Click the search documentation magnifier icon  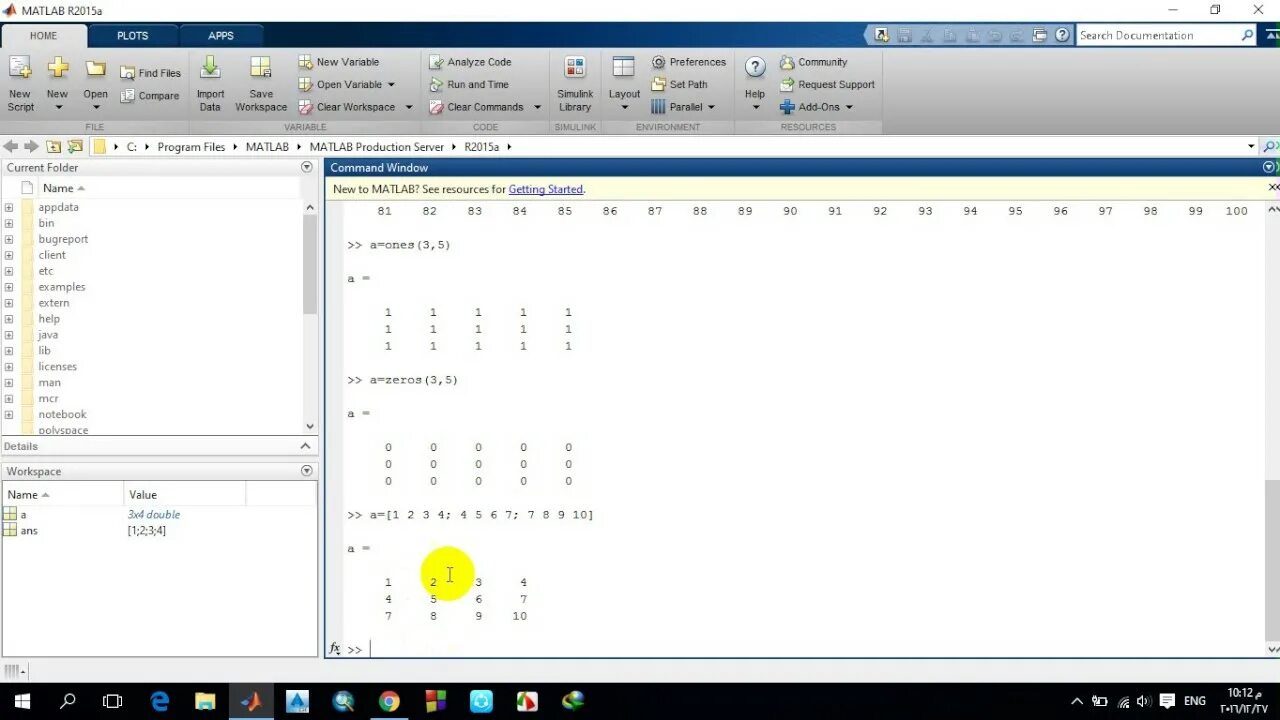(1247, 35)
